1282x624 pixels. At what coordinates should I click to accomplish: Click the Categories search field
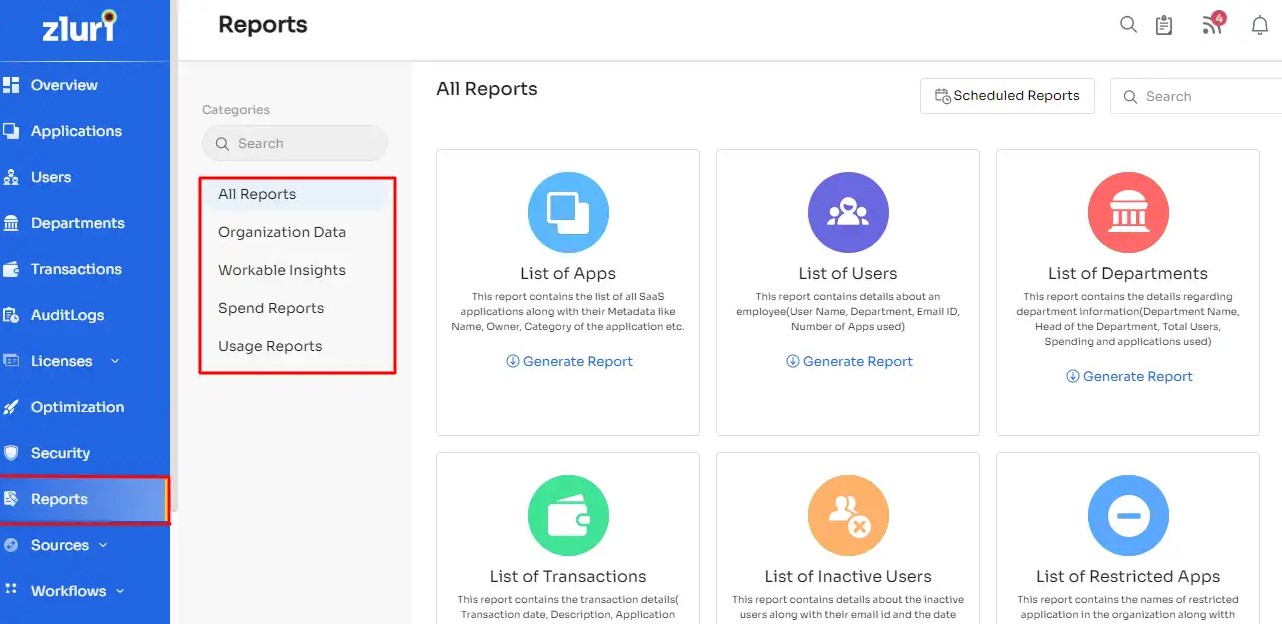click(295, 143)
